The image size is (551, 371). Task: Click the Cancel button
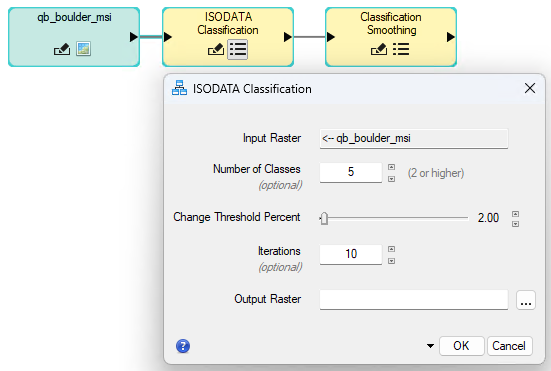(x=509, y=346)
